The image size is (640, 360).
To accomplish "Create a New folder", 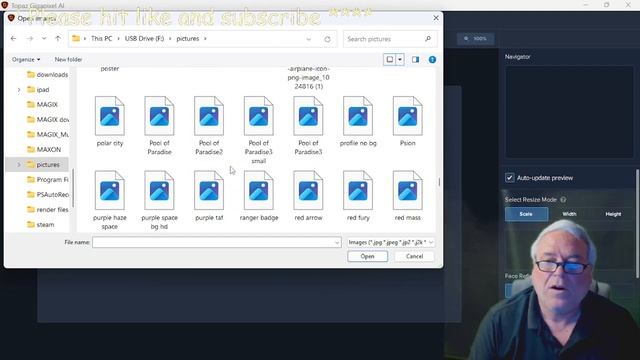I will point(68,60).
